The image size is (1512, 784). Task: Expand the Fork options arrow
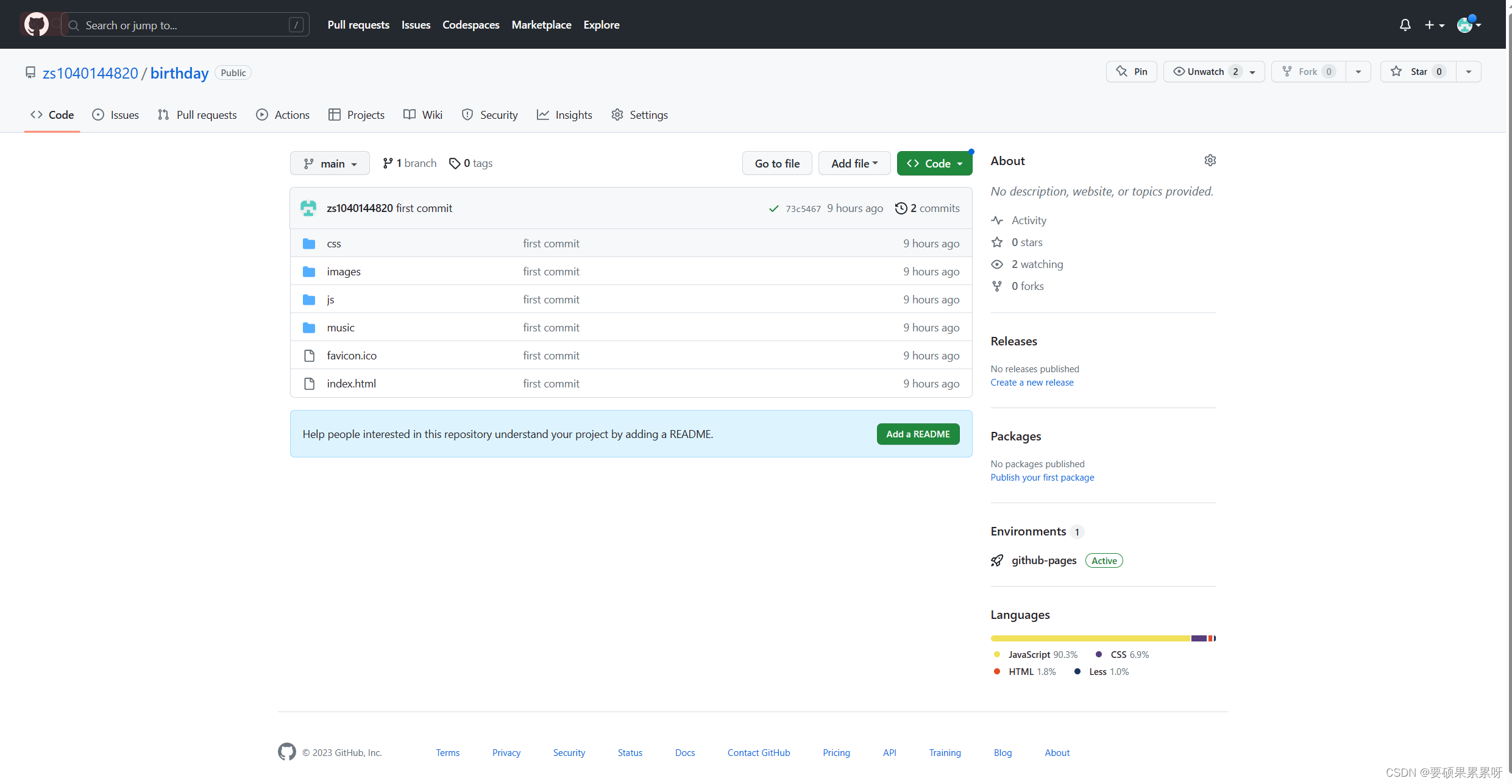pyautogui.click(x=1358, y=72)
